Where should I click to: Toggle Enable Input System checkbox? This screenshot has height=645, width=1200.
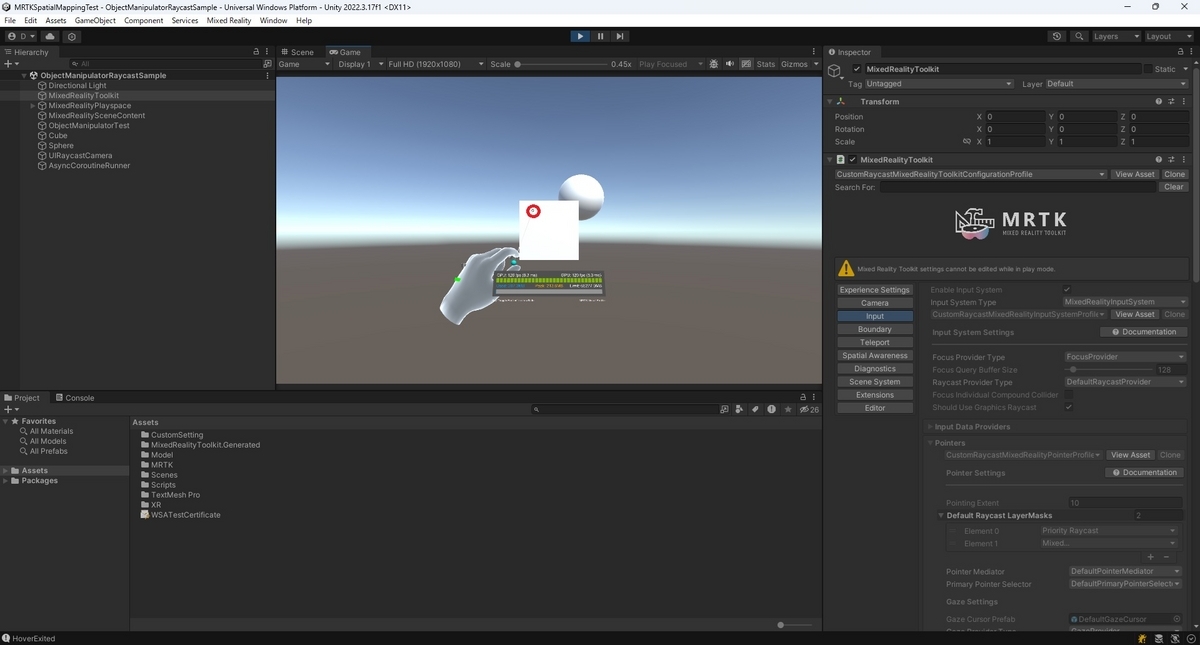(1068, 290)
